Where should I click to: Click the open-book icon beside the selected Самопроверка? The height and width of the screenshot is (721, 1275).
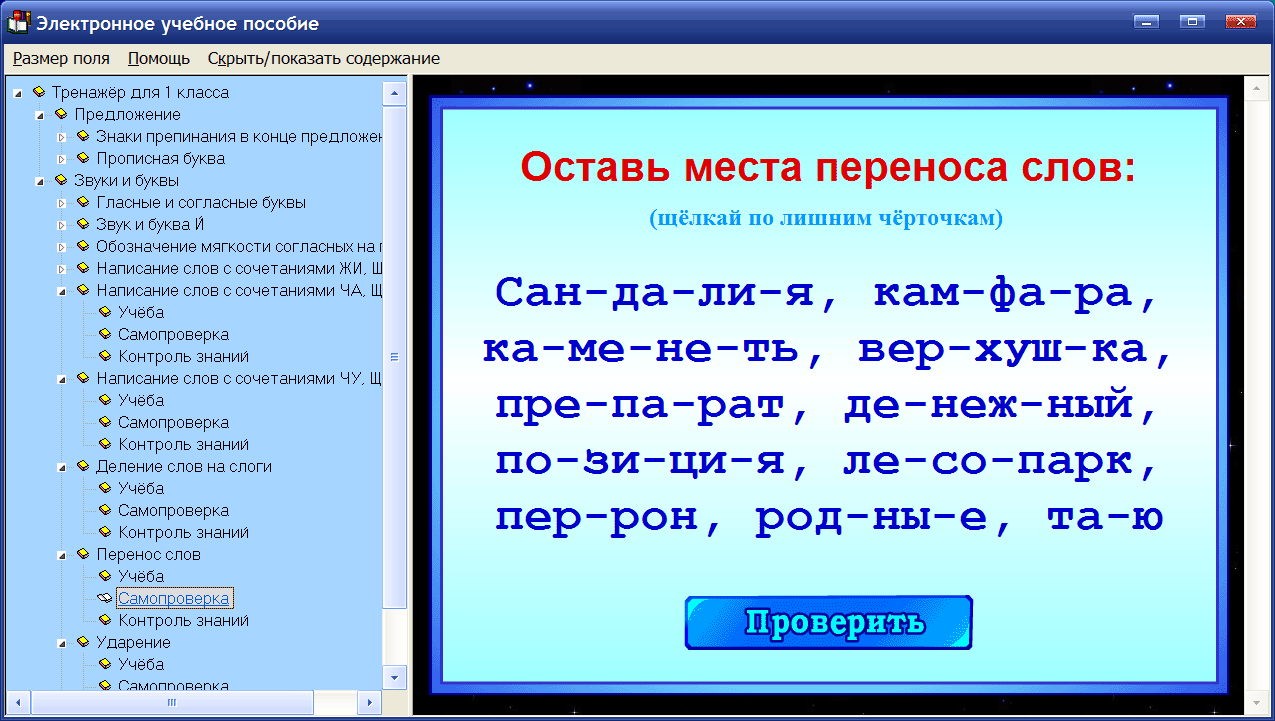105,598
